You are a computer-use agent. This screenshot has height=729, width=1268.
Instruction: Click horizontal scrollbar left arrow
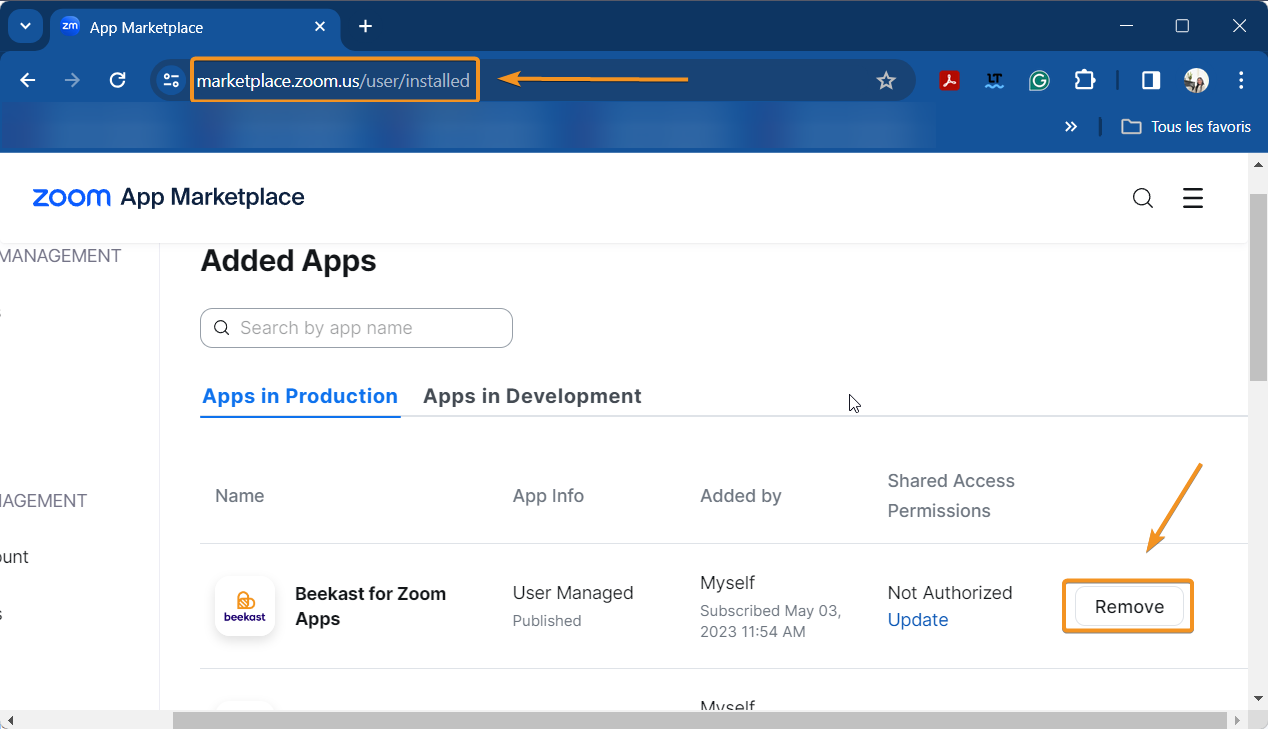pyautogui.click(x=9, y=720)
